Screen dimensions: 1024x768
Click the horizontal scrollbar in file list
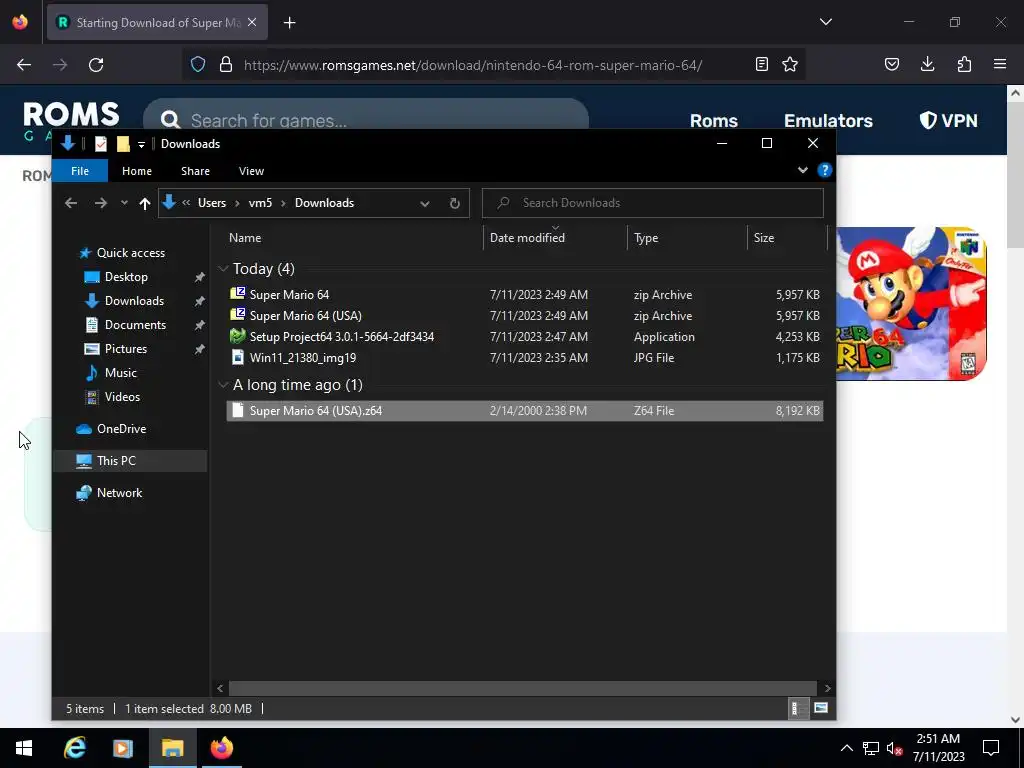pos(523,688)
